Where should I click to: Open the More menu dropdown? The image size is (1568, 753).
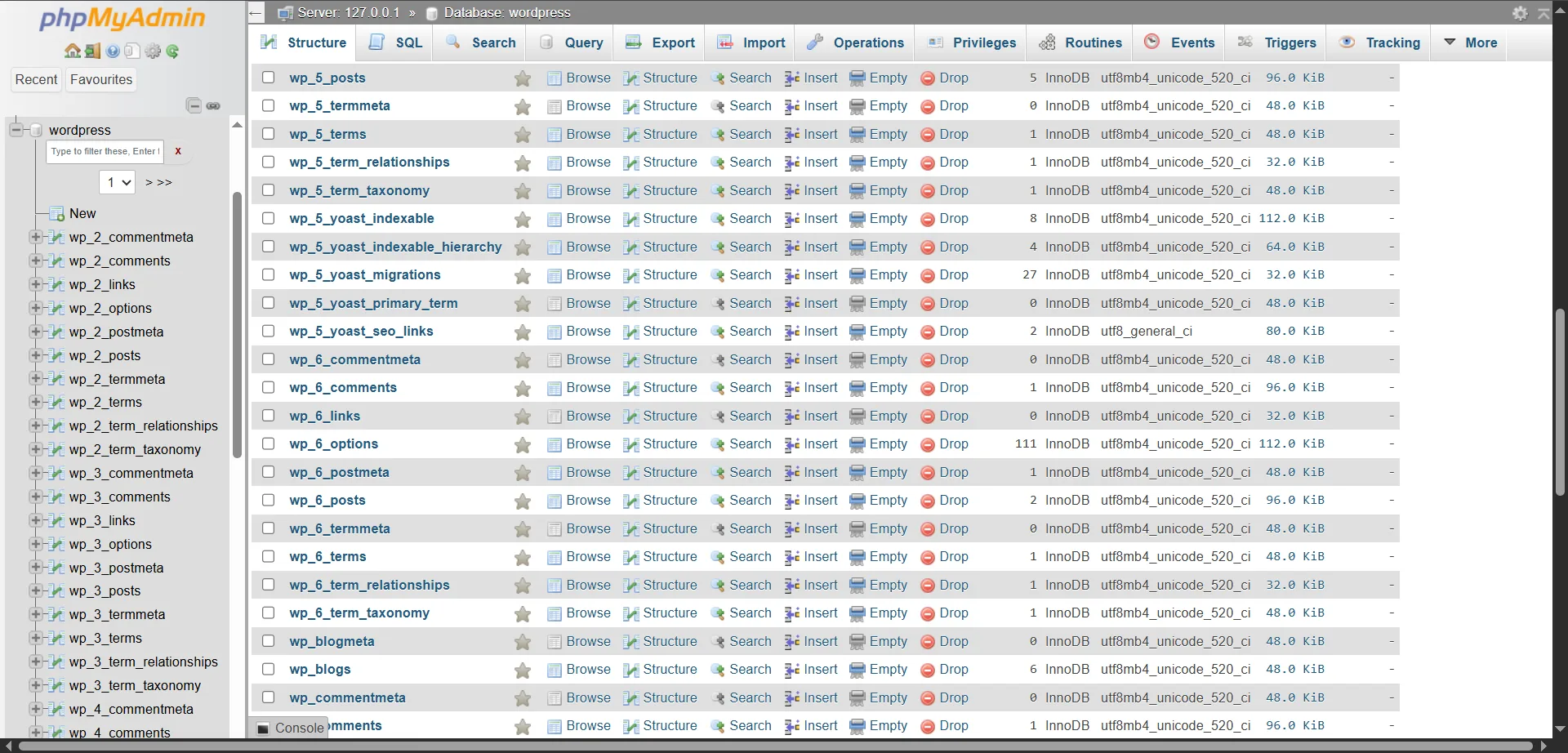pos(1470,42)
